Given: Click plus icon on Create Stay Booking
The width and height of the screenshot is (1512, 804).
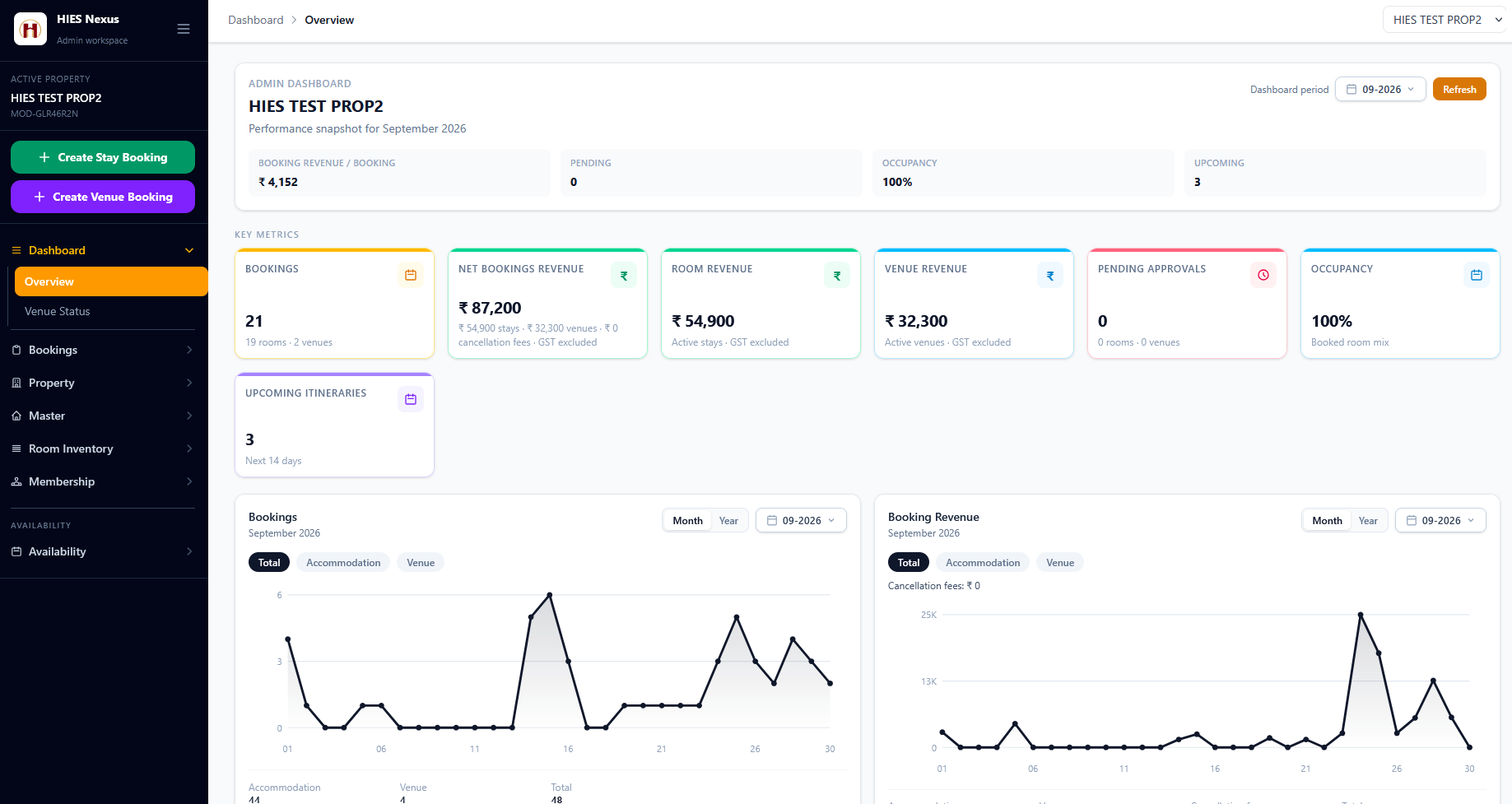Looking at the screenshot, I should [44, 157].
